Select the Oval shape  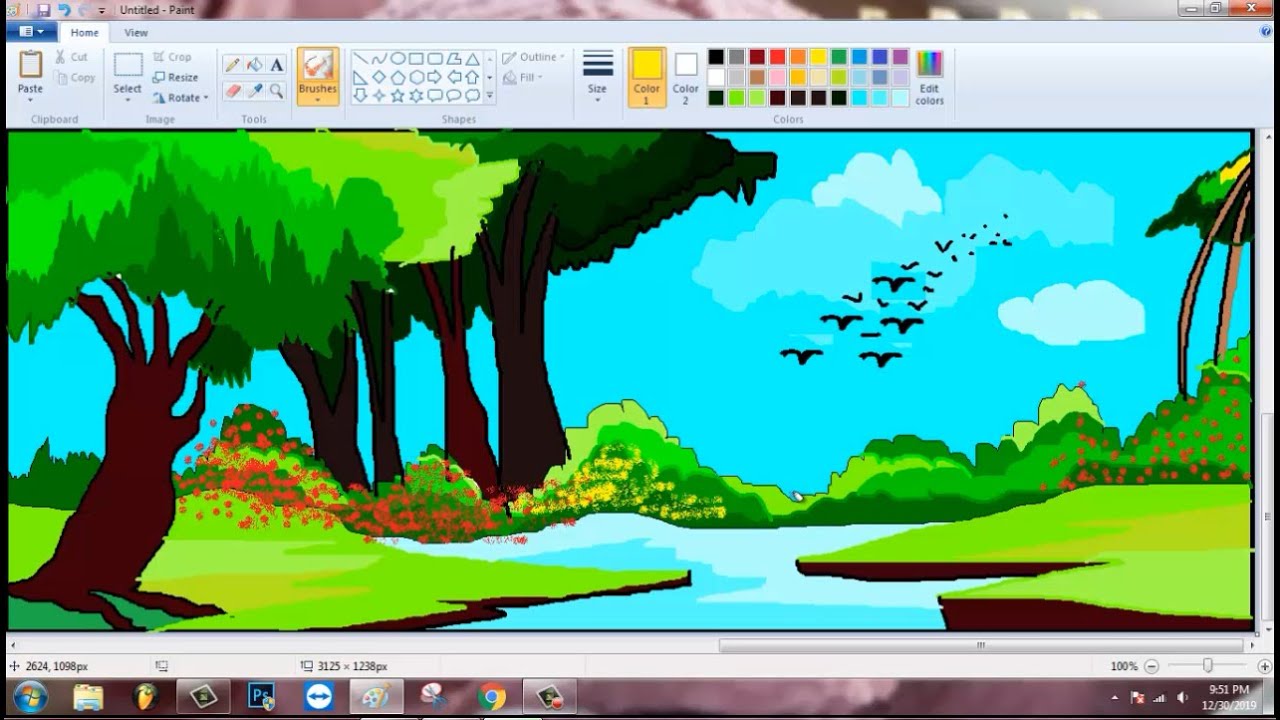(398, 59)
